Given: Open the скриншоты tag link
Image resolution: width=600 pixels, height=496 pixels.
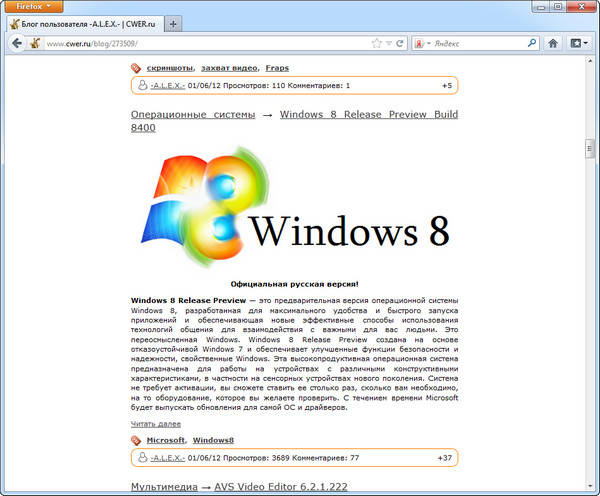Looking at the screenshot, I should click(x=170, y=68).
